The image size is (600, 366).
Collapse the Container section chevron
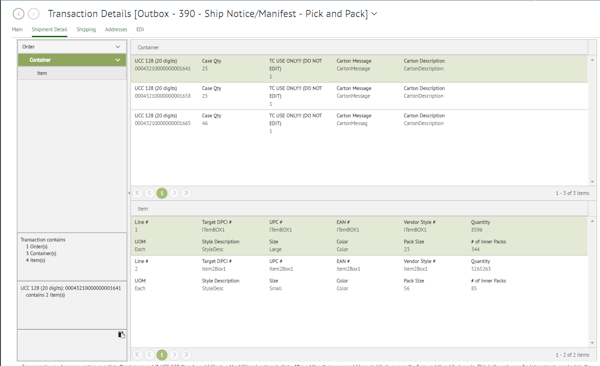(x=117, y=60)
